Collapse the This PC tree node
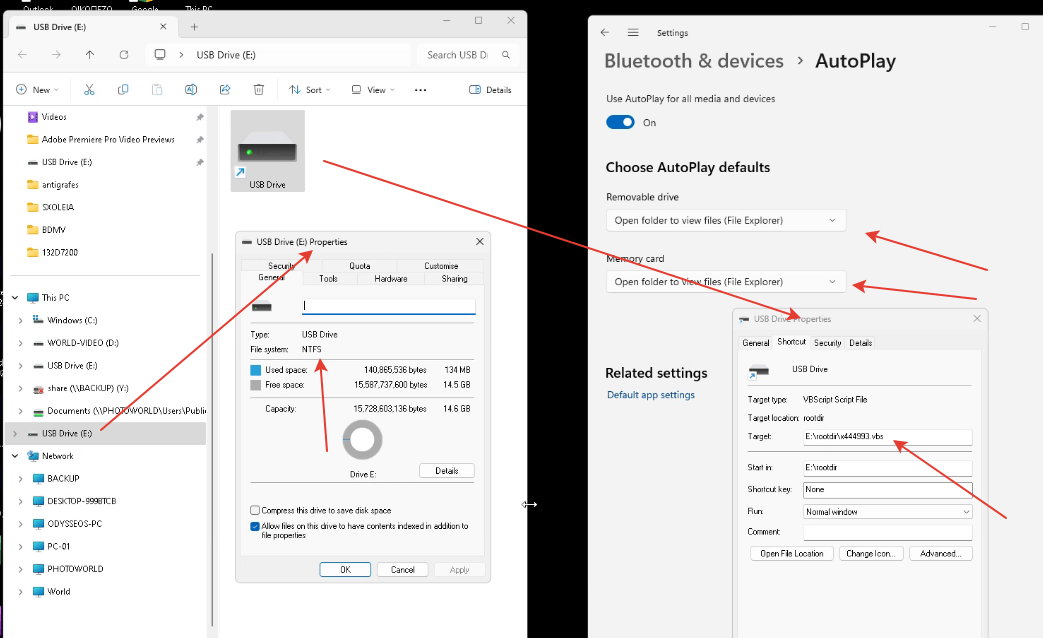This screenshot has width=1043, height=638. coord(15,297)
